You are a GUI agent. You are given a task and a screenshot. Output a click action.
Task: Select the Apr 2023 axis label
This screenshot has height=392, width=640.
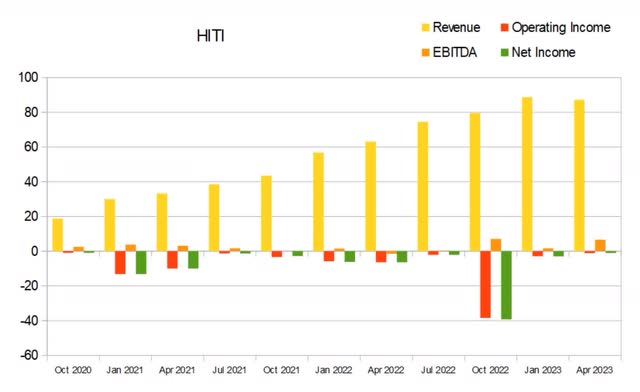[595, 370]
